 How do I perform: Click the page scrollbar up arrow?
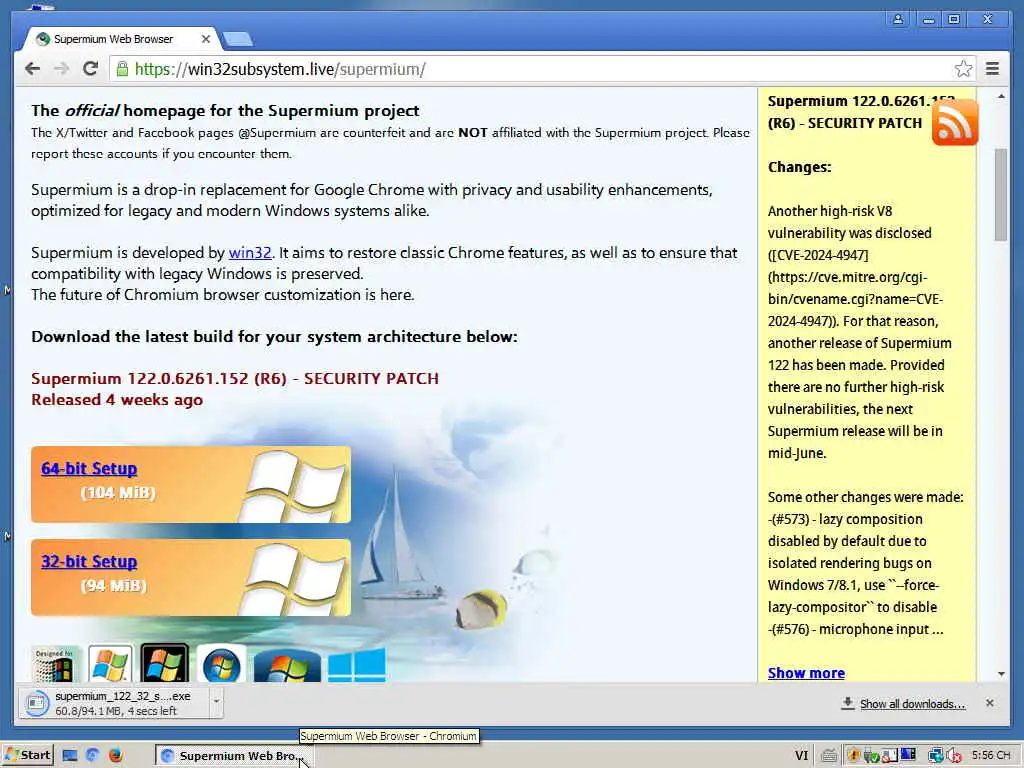[1001, 97]
